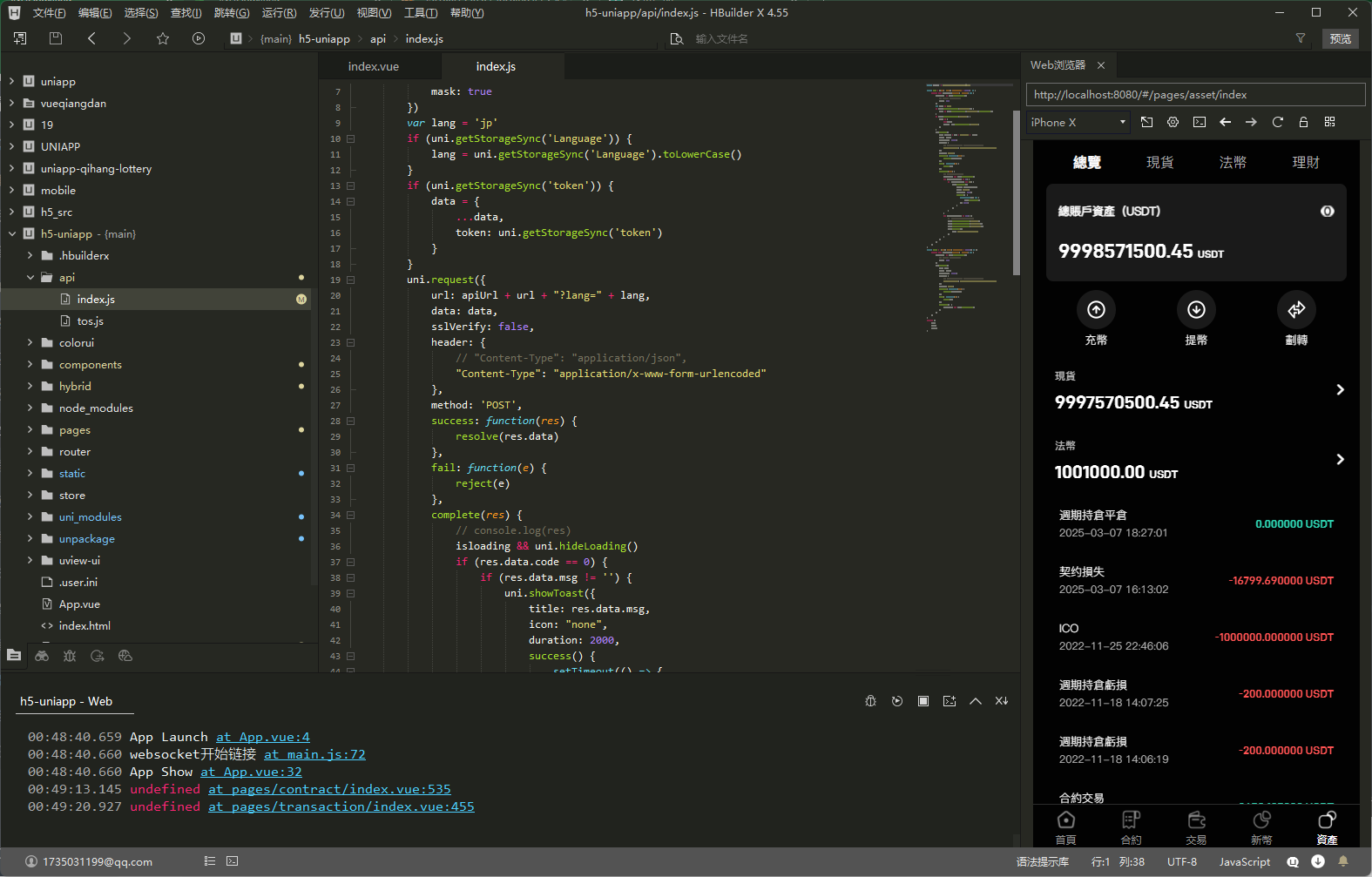Screen dimensions: 1372x877
Task: Fold code block at line 10
Action: [350, 138]
